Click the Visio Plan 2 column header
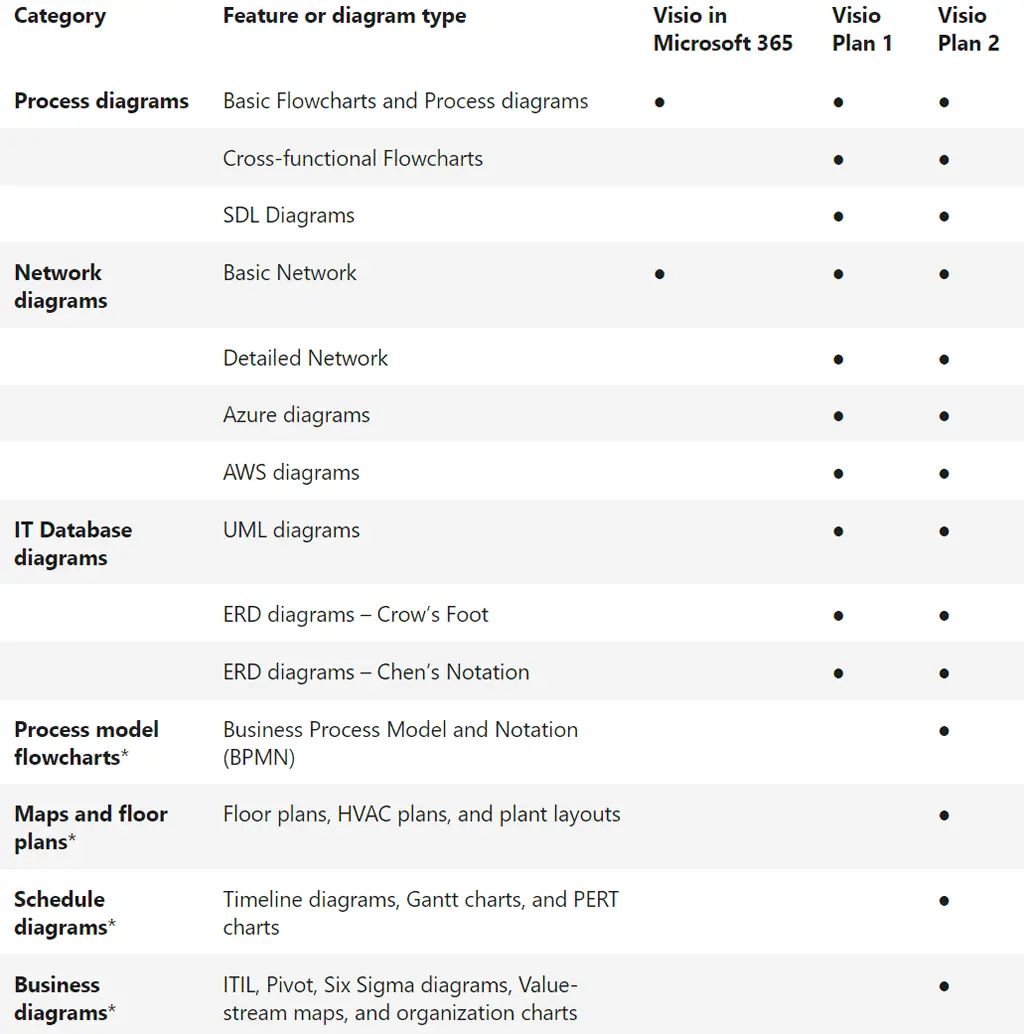Screen dimensions: 1024x1034 click(x=968, y=30)
